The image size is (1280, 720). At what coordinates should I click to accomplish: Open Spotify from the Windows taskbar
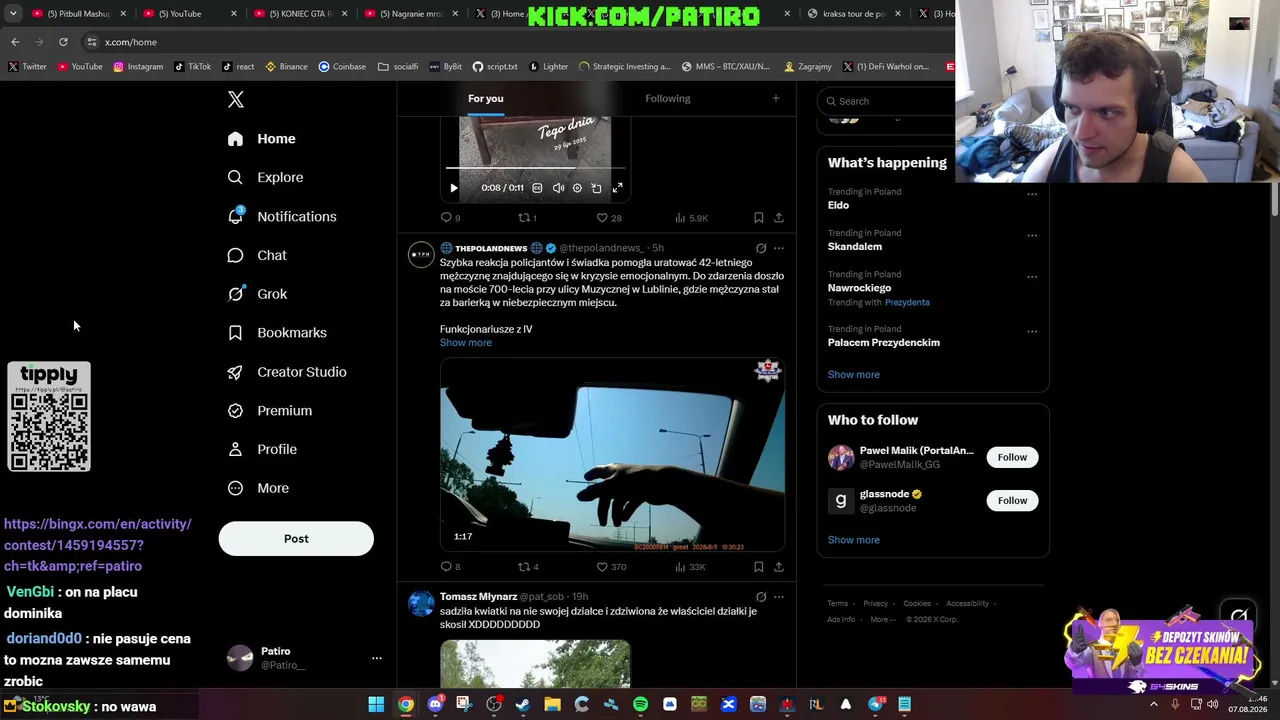pos(641,704)
